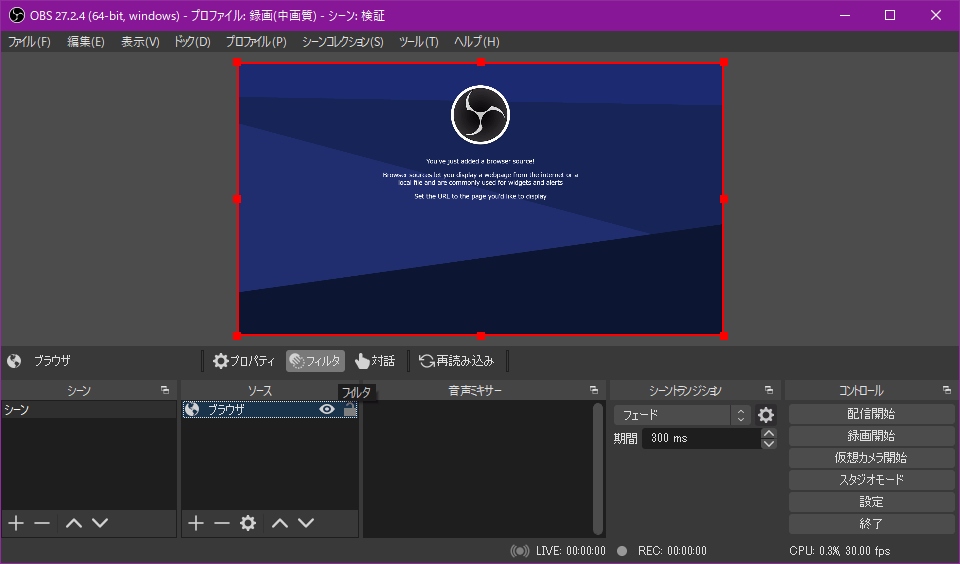Open the シーンコレクション(S) menu
Image resolution: width=960 pixels, height=564 pixels.
coord(342,42)
